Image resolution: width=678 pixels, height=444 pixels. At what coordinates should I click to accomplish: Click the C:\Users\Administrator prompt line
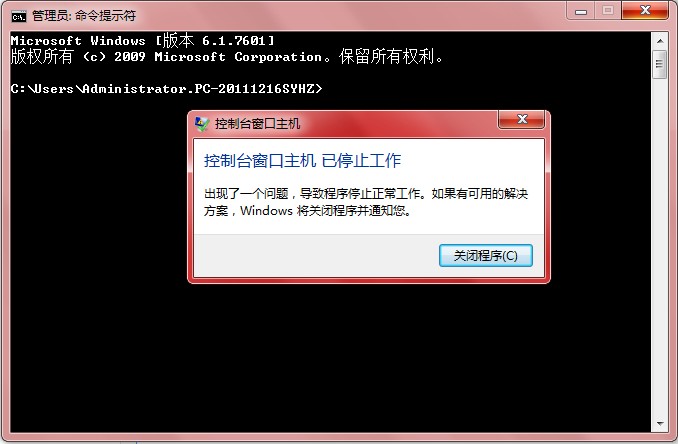(166, 89)
